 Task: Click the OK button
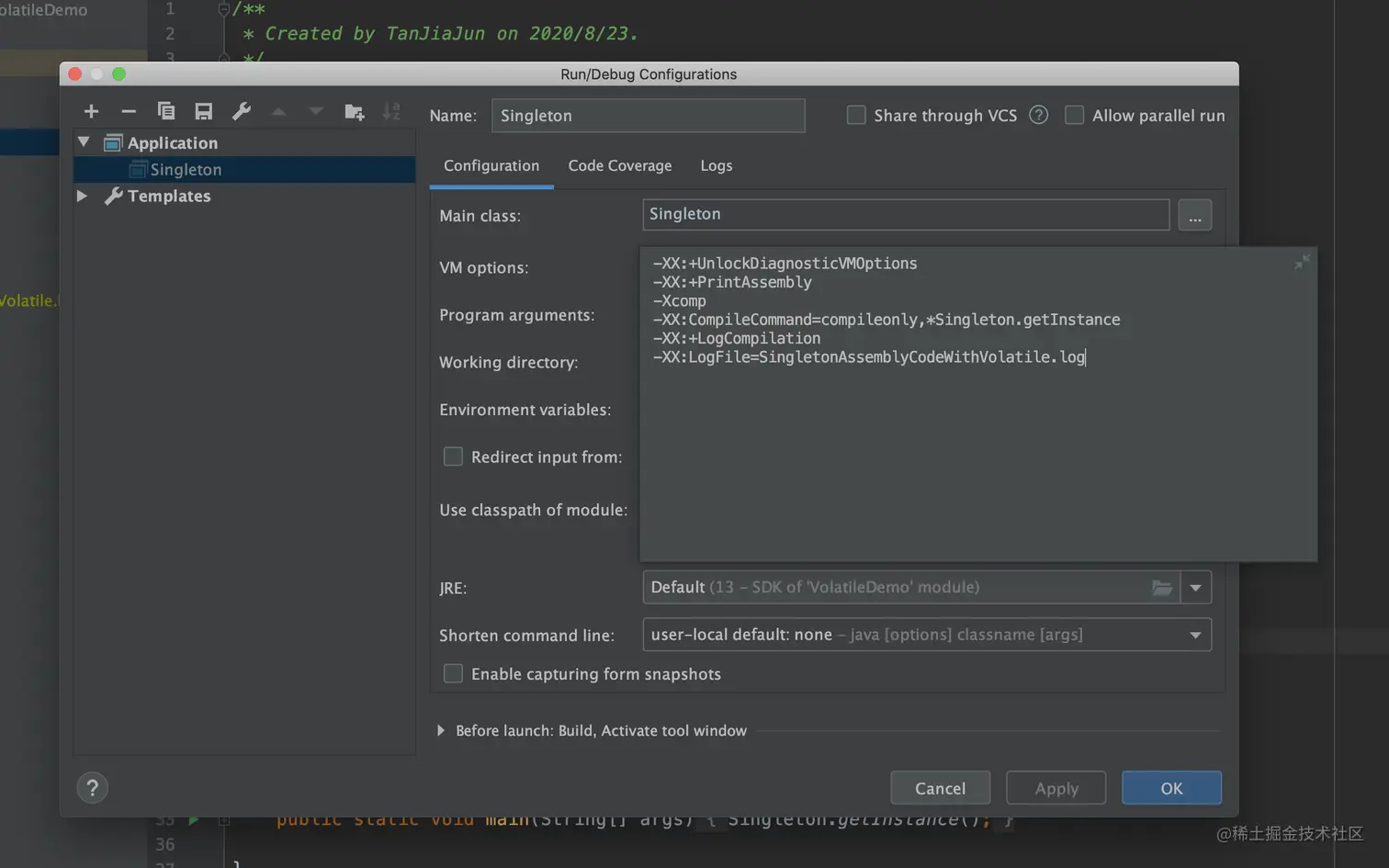[x=1171, y=788]
